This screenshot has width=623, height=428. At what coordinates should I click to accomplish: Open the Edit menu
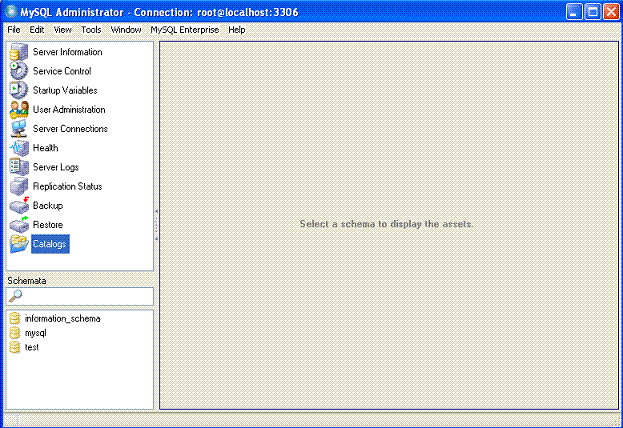click(37, 30)
